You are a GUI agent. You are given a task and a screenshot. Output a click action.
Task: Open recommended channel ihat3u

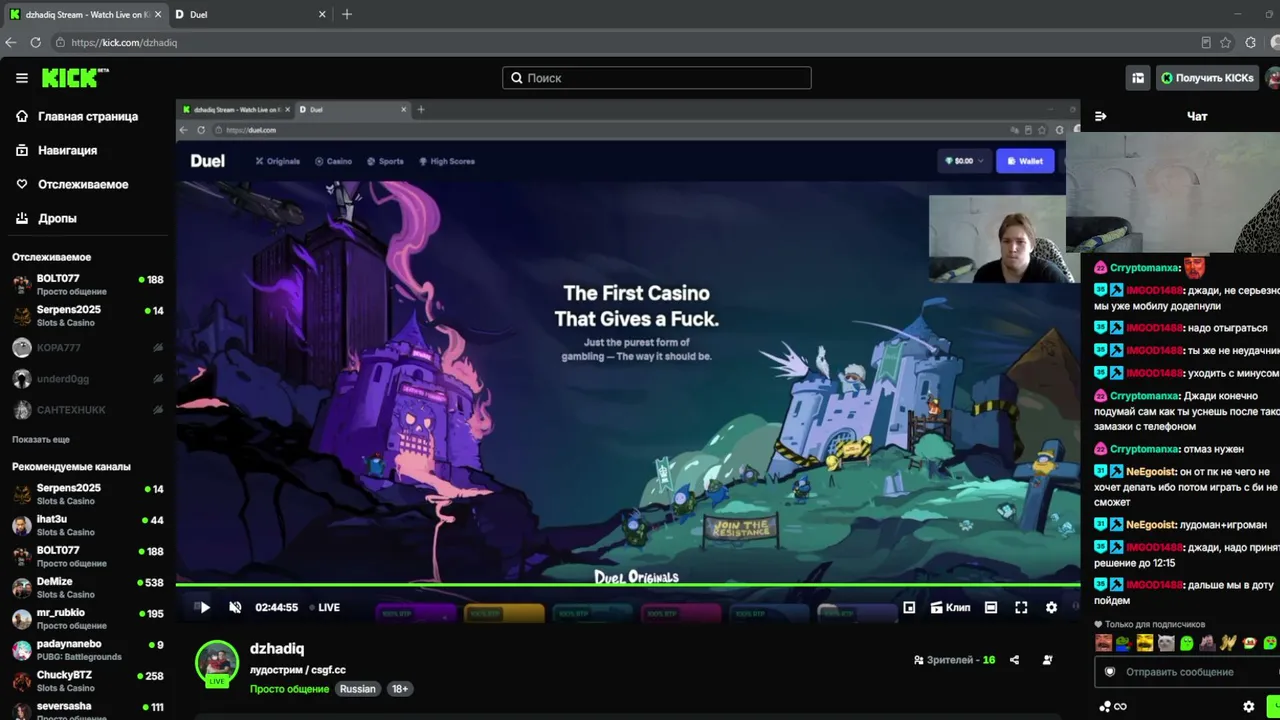point(87,525)
